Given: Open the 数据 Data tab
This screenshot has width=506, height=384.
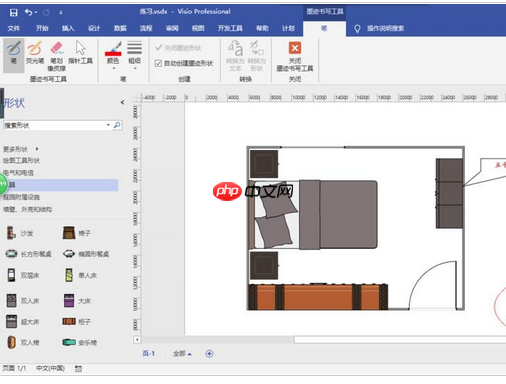Looking at the screenshot, I should click(x=120, y=28).
